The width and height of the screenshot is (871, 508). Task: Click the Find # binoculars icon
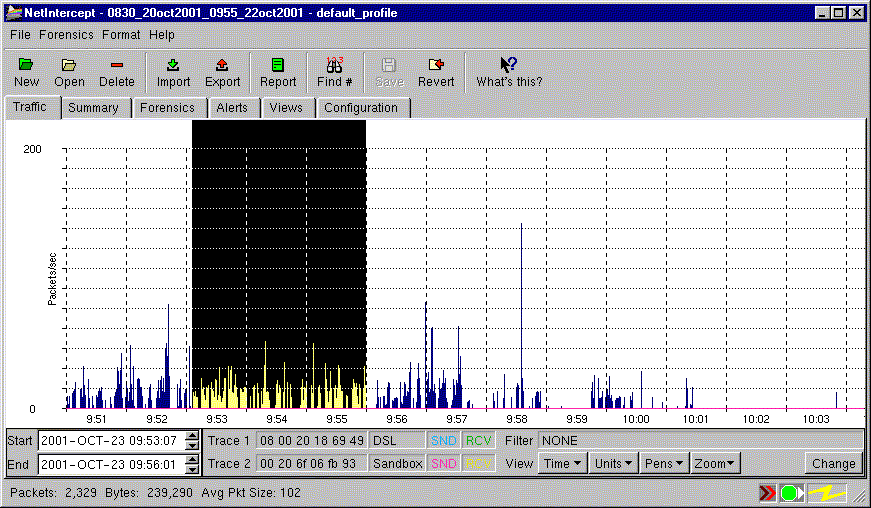[x=334, y=65]
